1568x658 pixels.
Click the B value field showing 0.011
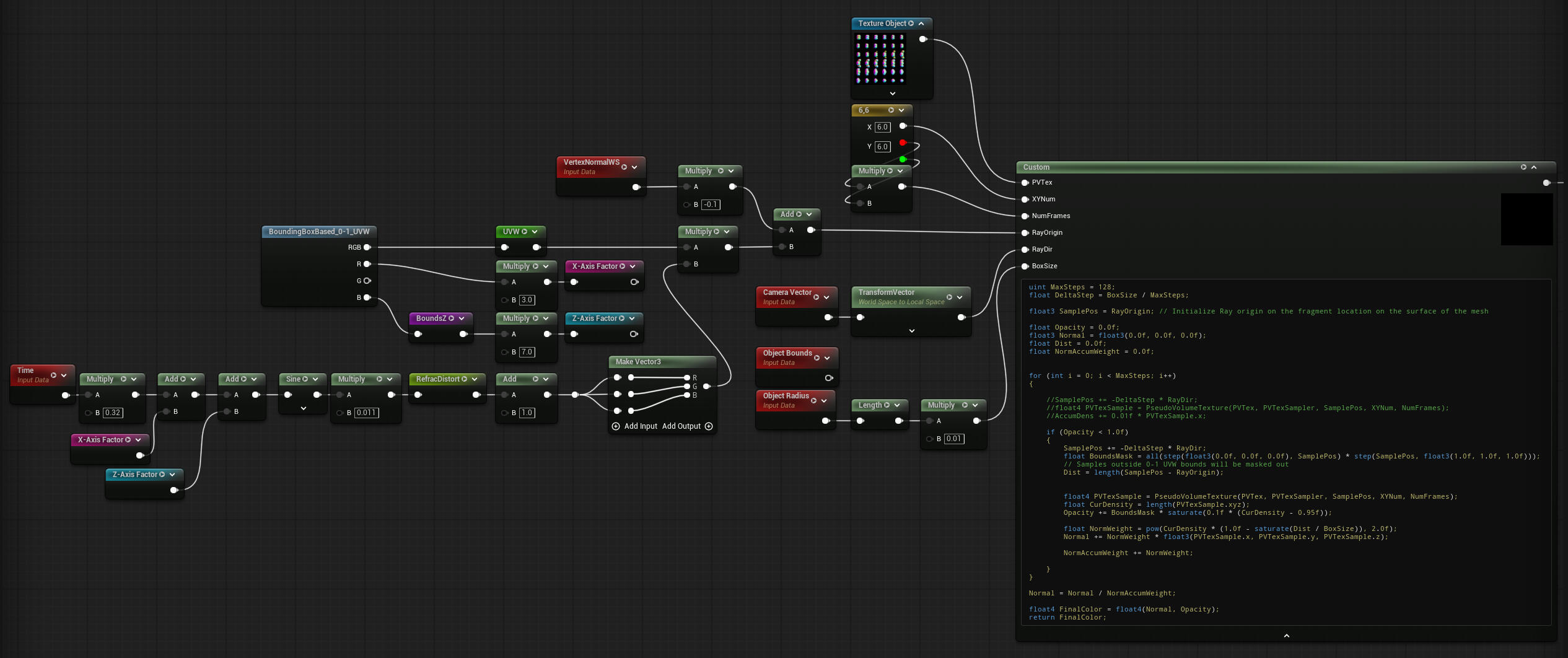point(366,413)
